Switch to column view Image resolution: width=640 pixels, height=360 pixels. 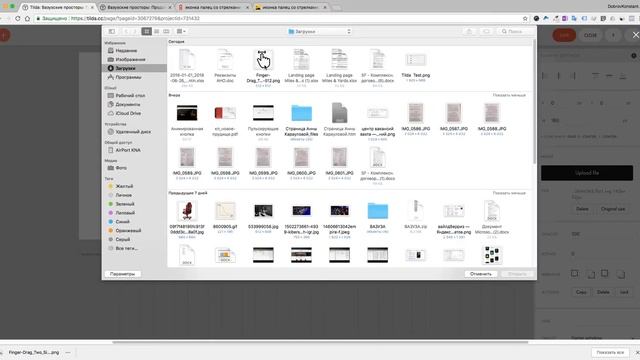[x=166, y=31]
